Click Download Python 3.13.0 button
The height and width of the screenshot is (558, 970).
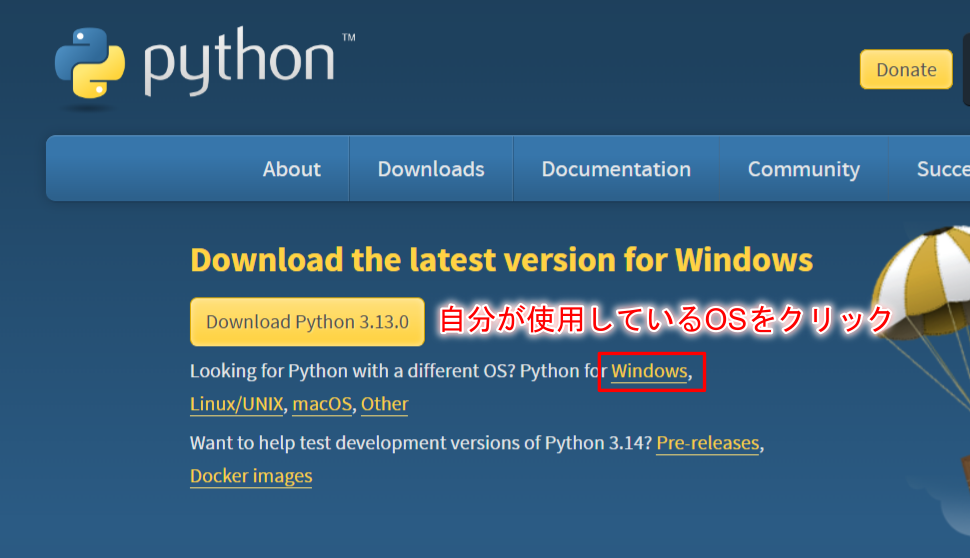[307, 322]
